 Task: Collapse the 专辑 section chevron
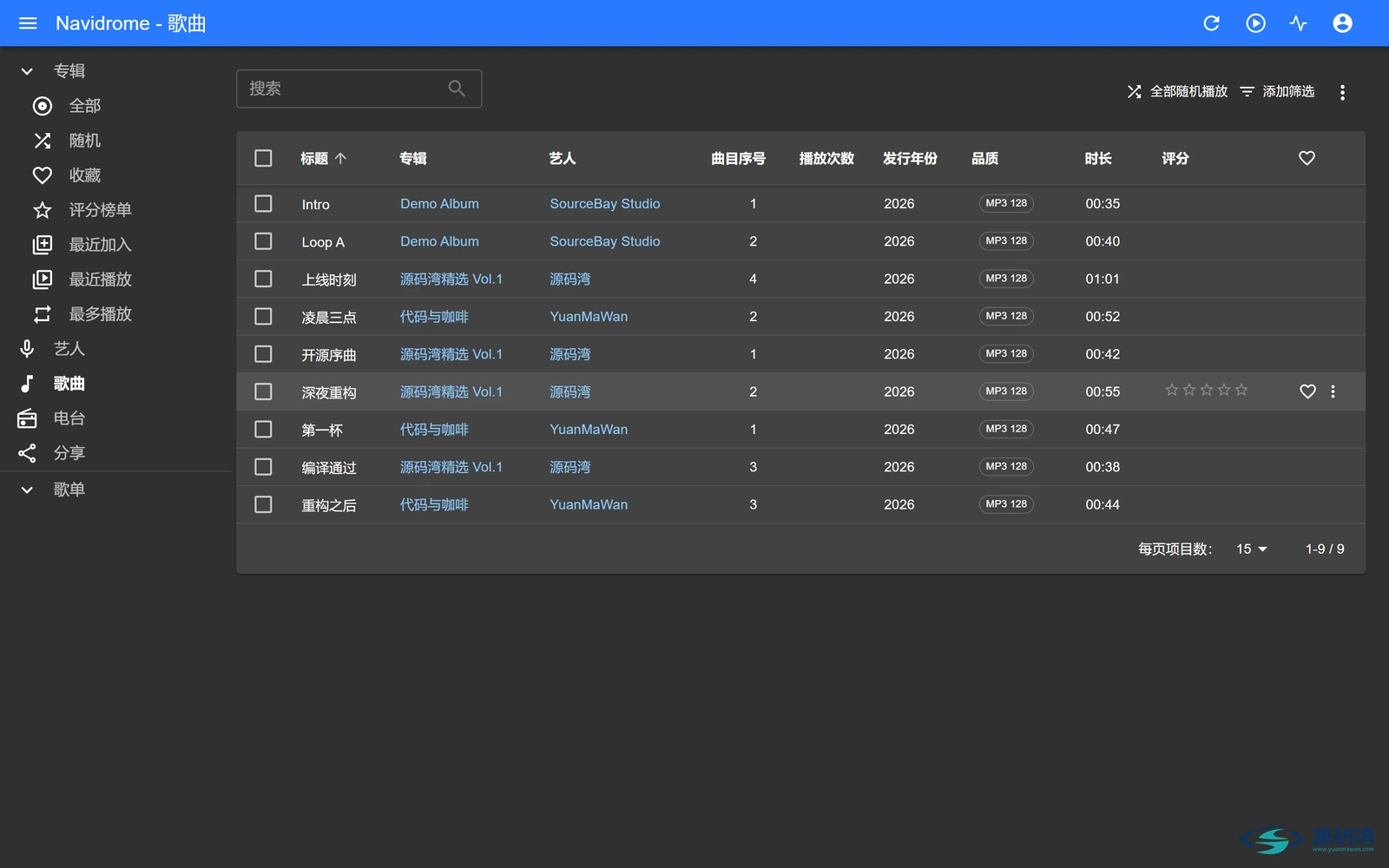click(x=27, y=71)
